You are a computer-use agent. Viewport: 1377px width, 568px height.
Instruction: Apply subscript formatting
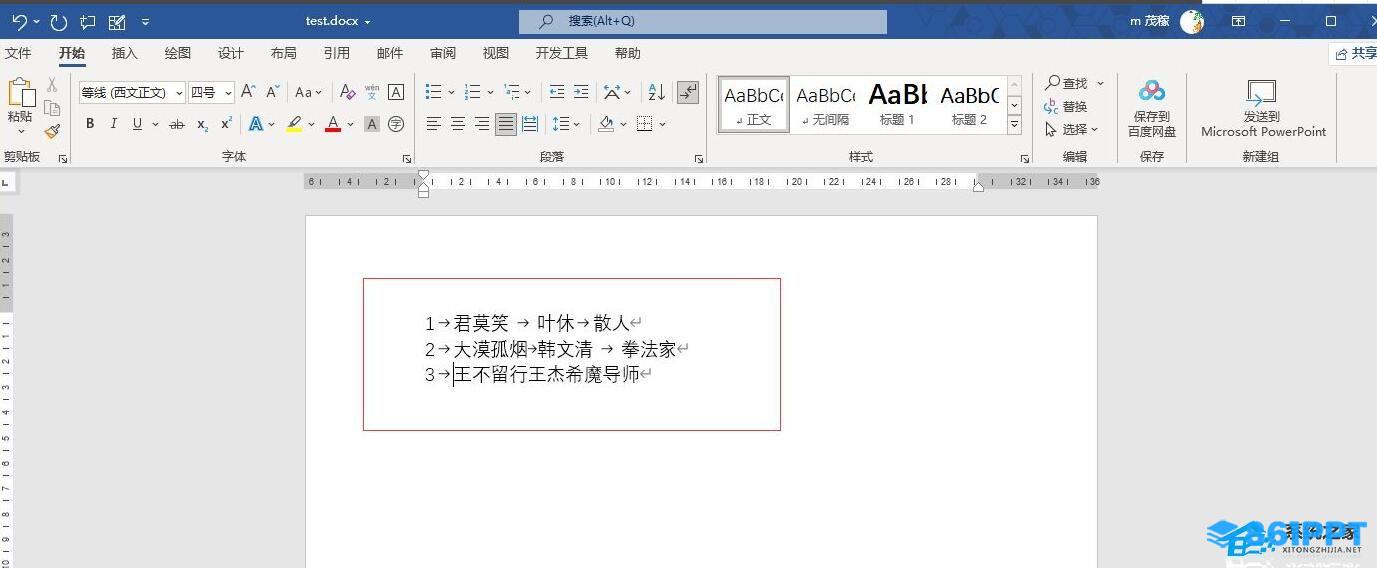(202, 124)
